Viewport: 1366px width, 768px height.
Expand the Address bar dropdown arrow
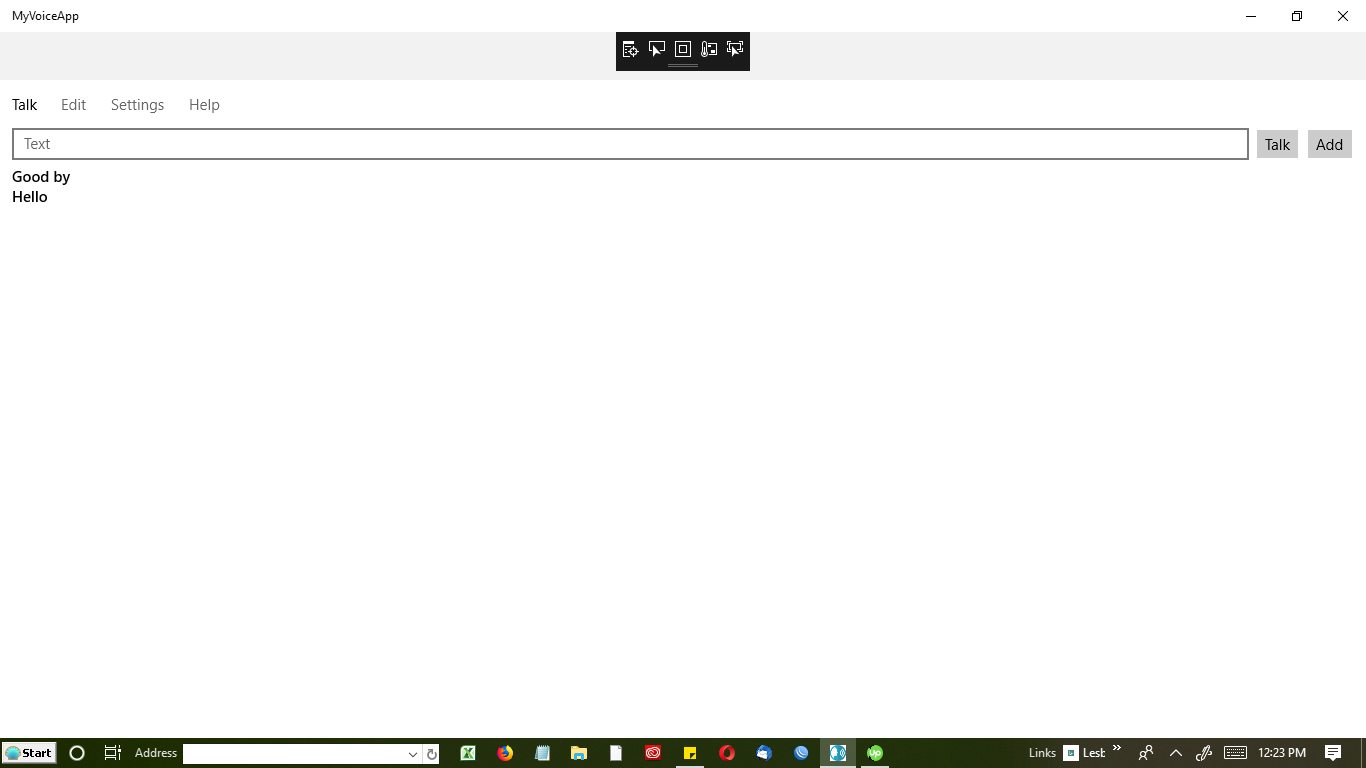[x=412, y=753]
